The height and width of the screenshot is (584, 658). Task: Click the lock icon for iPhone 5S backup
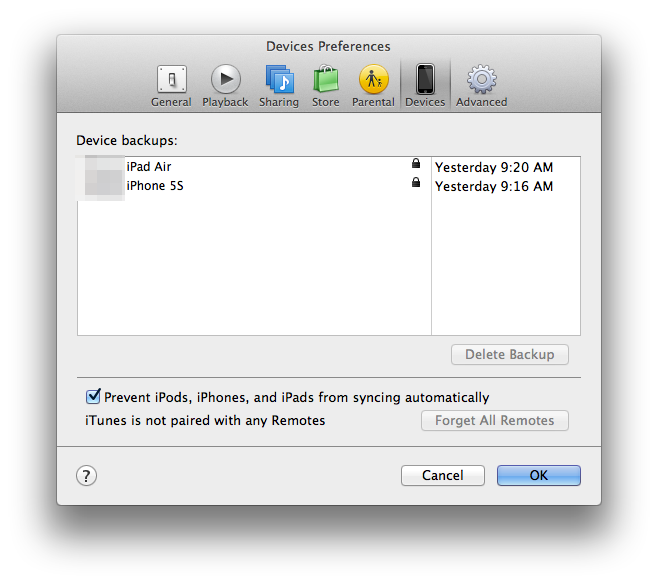416,182
